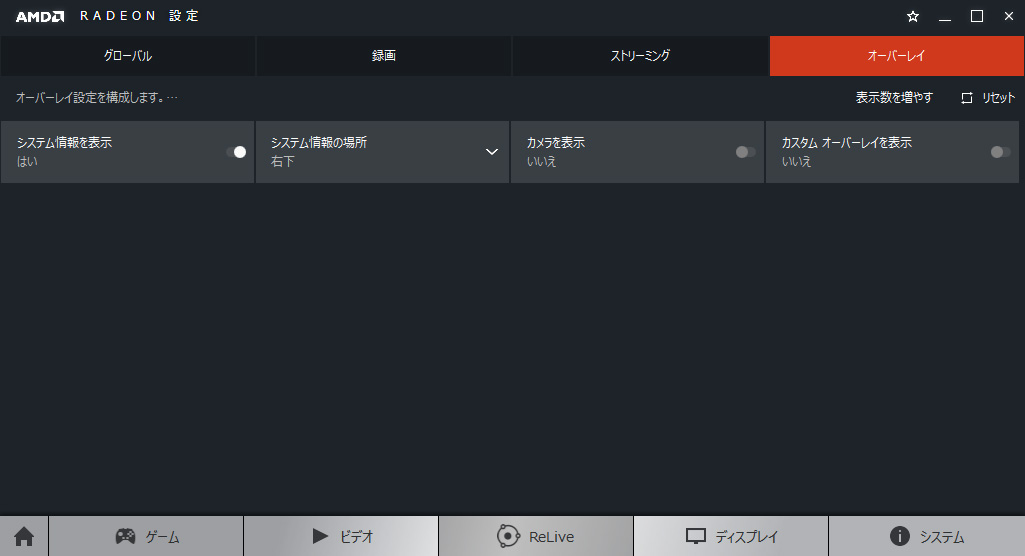Select the オーバーレイ tab

click(896, 56)
